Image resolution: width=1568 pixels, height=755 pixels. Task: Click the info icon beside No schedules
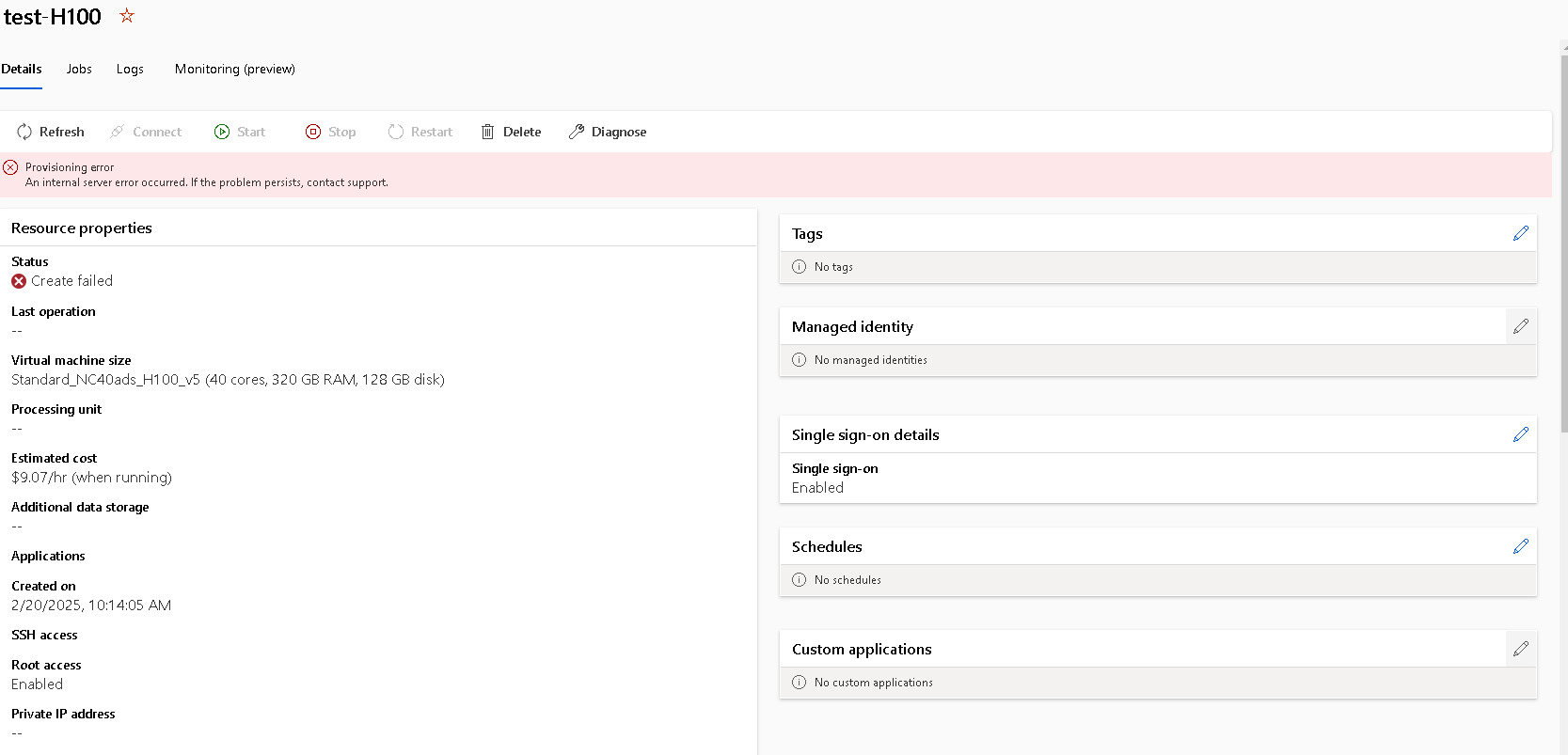[800, 580]
